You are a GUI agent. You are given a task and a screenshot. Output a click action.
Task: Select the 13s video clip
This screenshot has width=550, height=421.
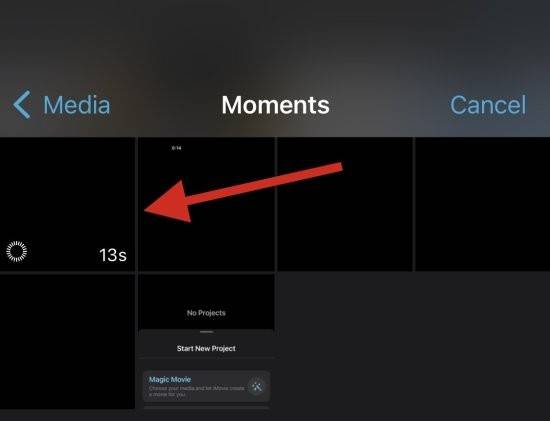(67, 204)
